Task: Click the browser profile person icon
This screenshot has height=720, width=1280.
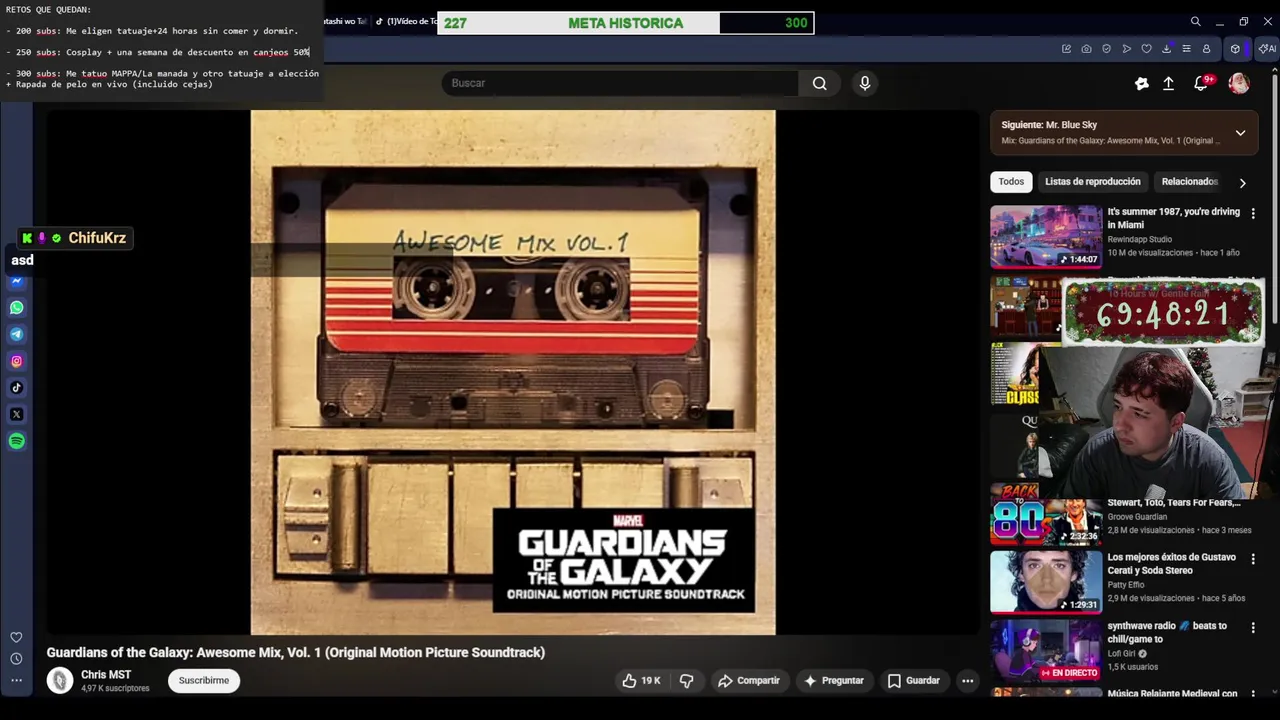Action: tap(1206, 49)
